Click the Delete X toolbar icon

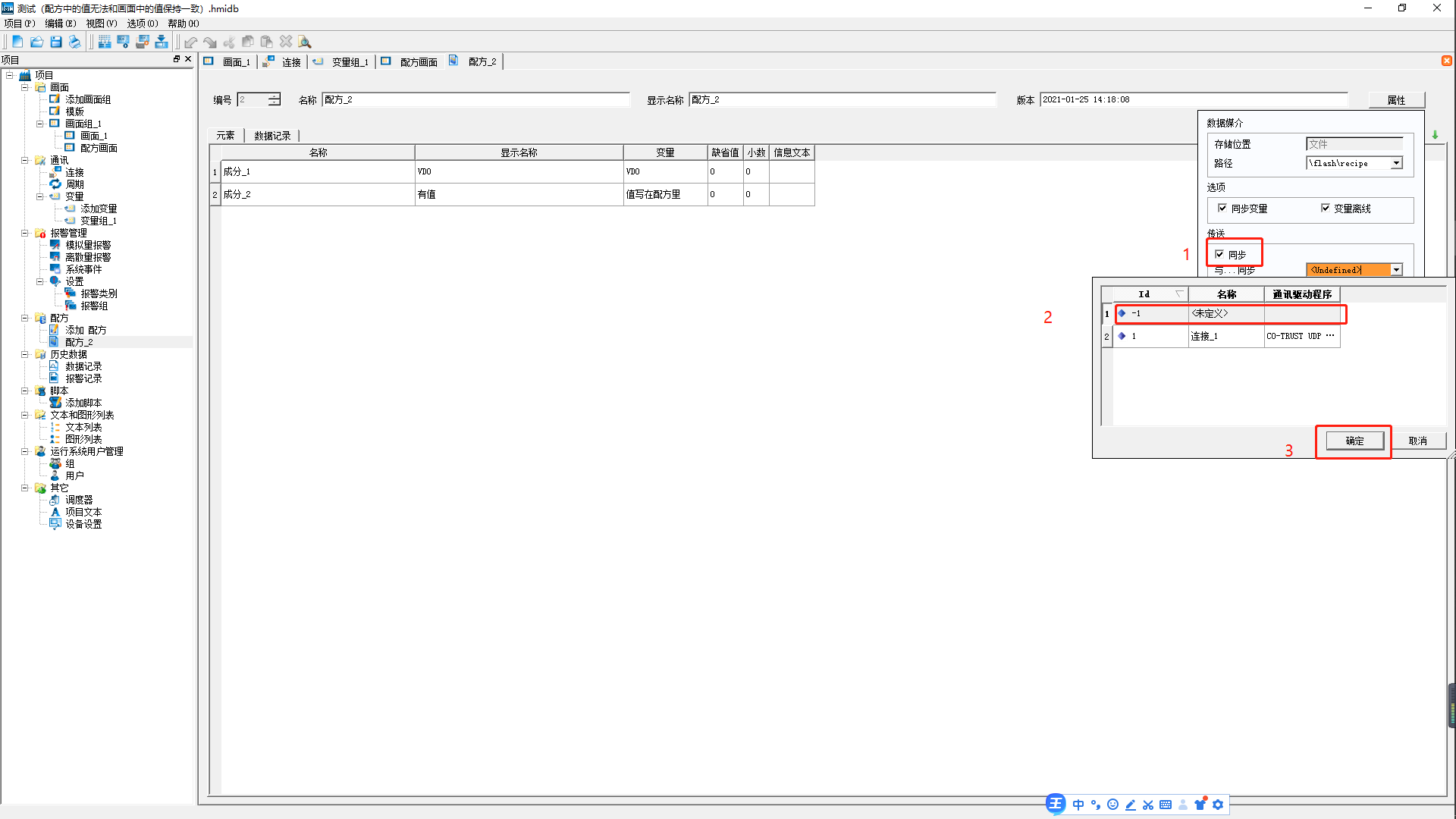coord(286,42)
